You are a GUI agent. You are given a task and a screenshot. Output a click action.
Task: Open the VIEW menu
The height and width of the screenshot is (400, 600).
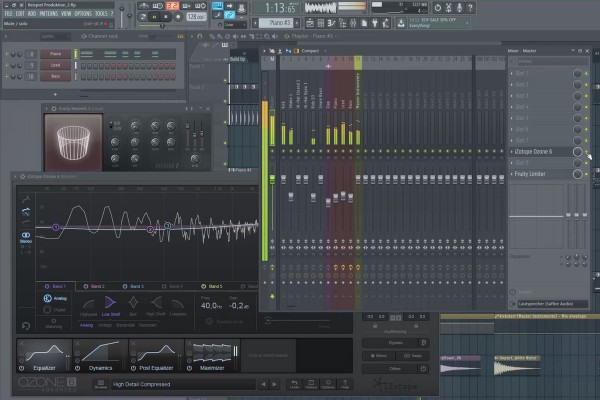click(66, 14)
